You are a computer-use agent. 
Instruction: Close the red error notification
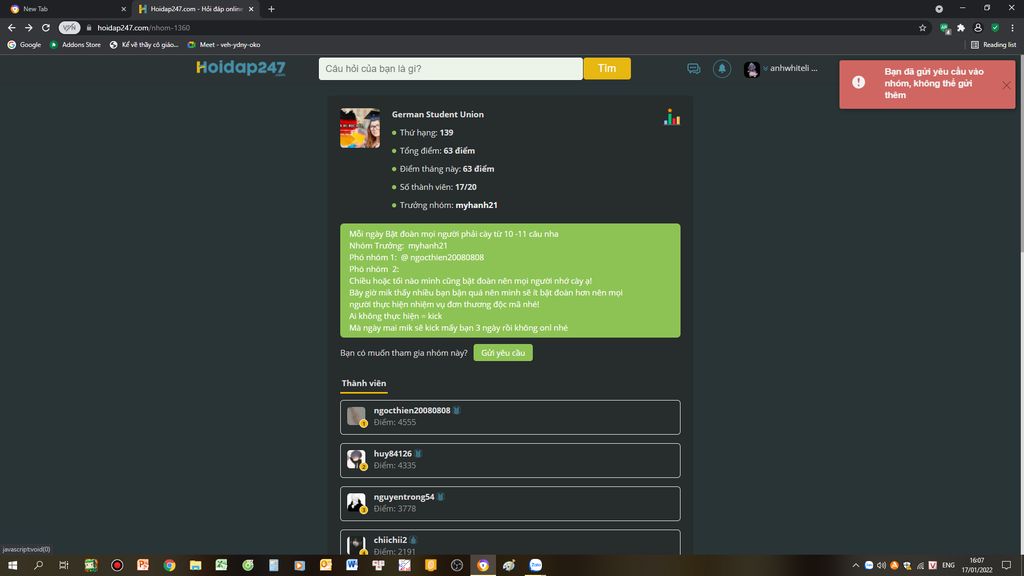click(x=1006, y=85)
